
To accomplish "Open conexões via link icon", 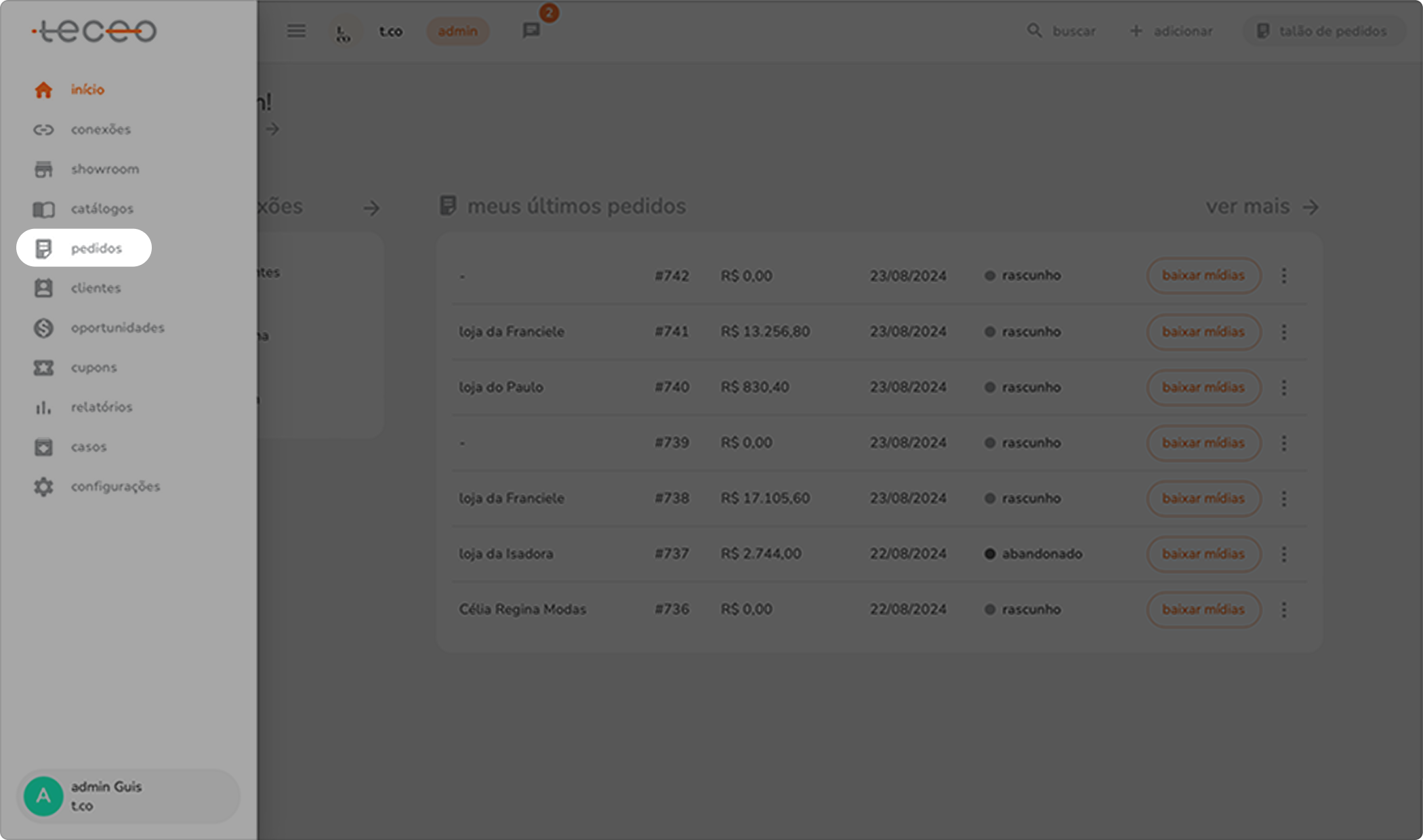I will [43, 129].
